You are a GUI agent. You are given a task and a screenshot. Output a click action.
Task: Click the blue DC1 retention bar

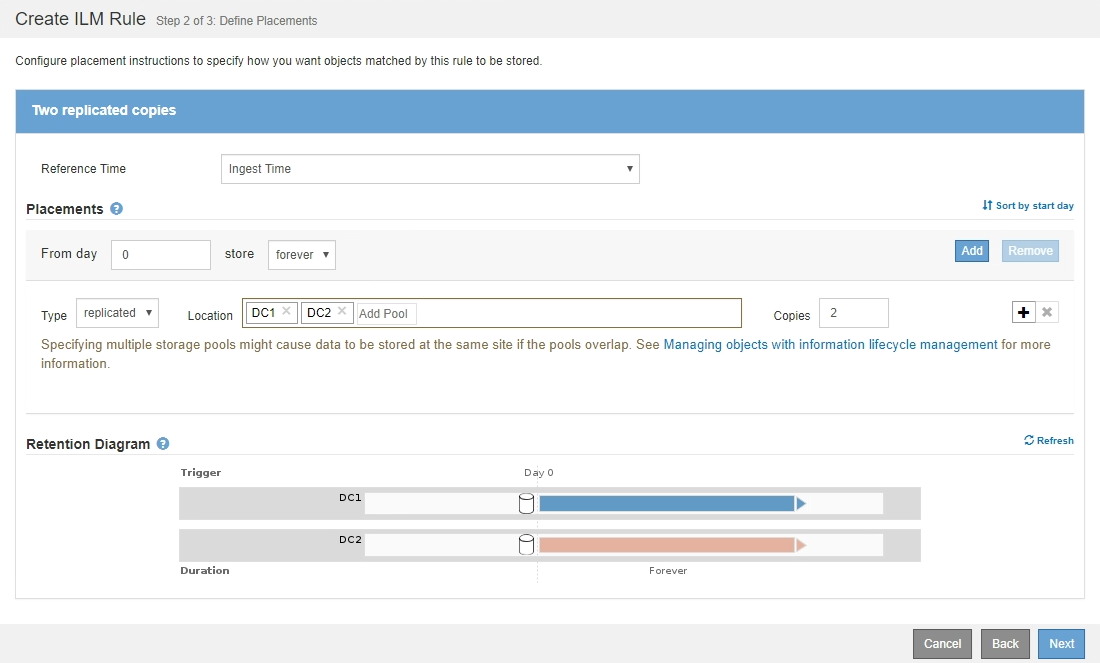[x=666, y=504]
